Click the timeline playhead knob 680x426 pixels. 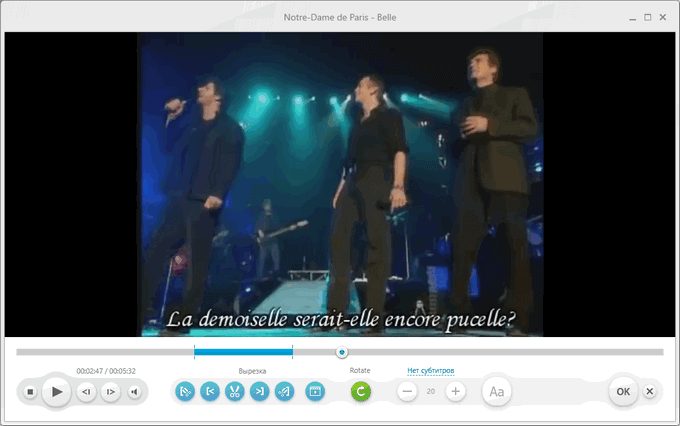342,352
